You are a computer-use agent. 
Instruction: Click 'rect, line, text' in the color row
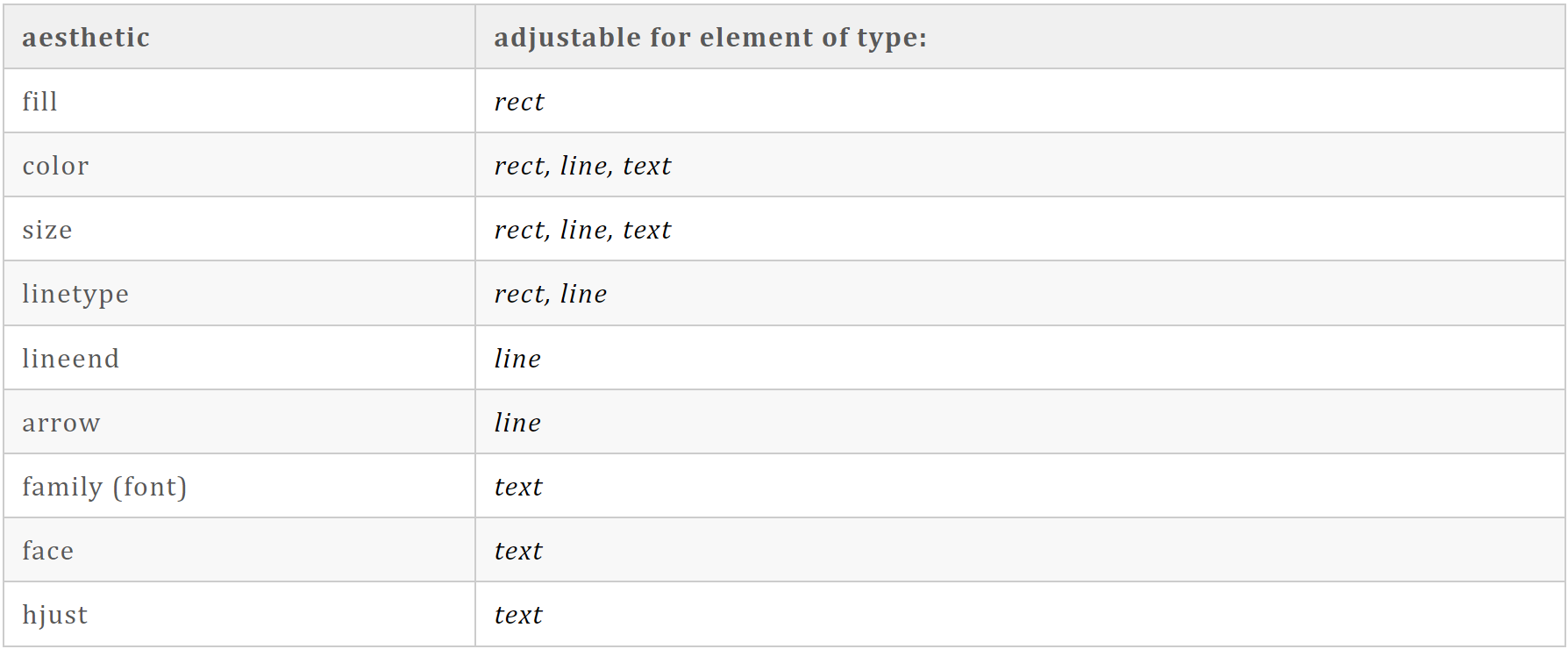(582, 166)
